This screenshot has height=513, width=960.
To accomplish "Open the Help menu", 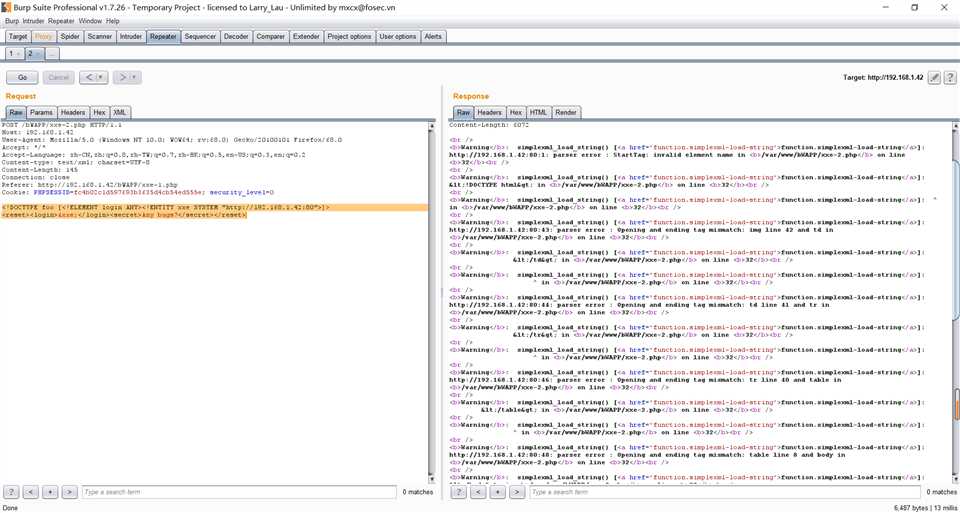I will (113, 21).
